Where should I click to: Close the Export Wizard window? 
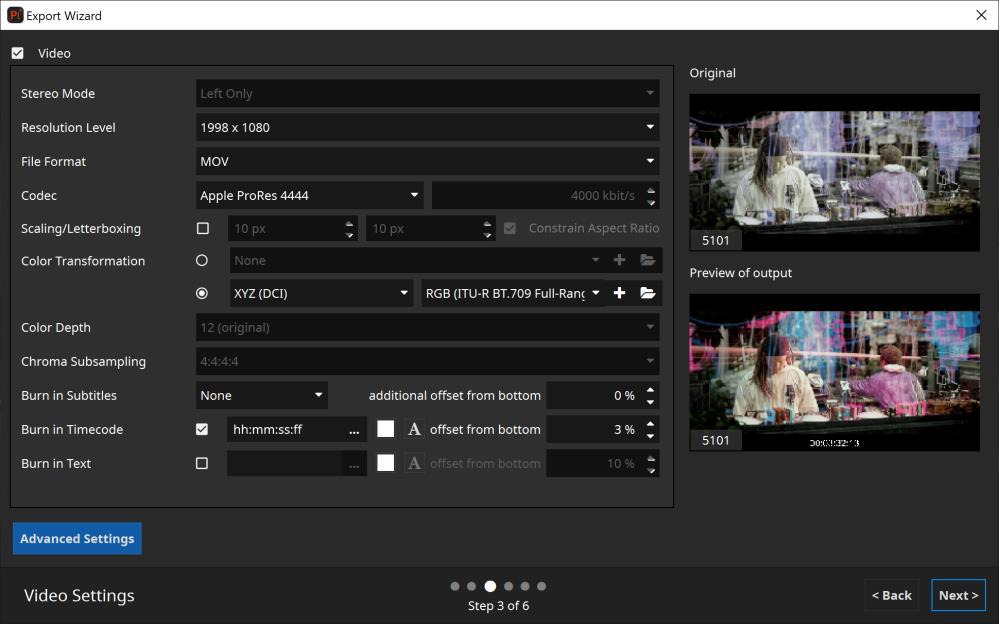(981, 15)
